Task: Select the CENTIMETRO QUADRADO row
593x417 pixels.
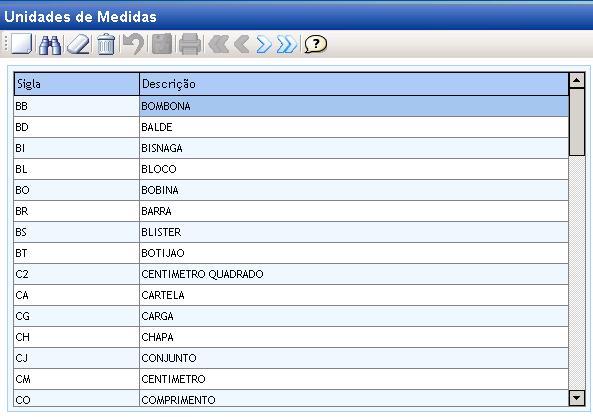Action: (291, 274)
